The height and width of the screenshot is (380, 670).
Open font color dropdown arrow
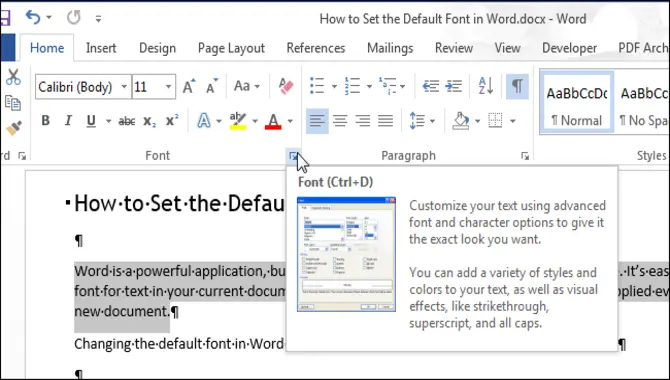290,121
